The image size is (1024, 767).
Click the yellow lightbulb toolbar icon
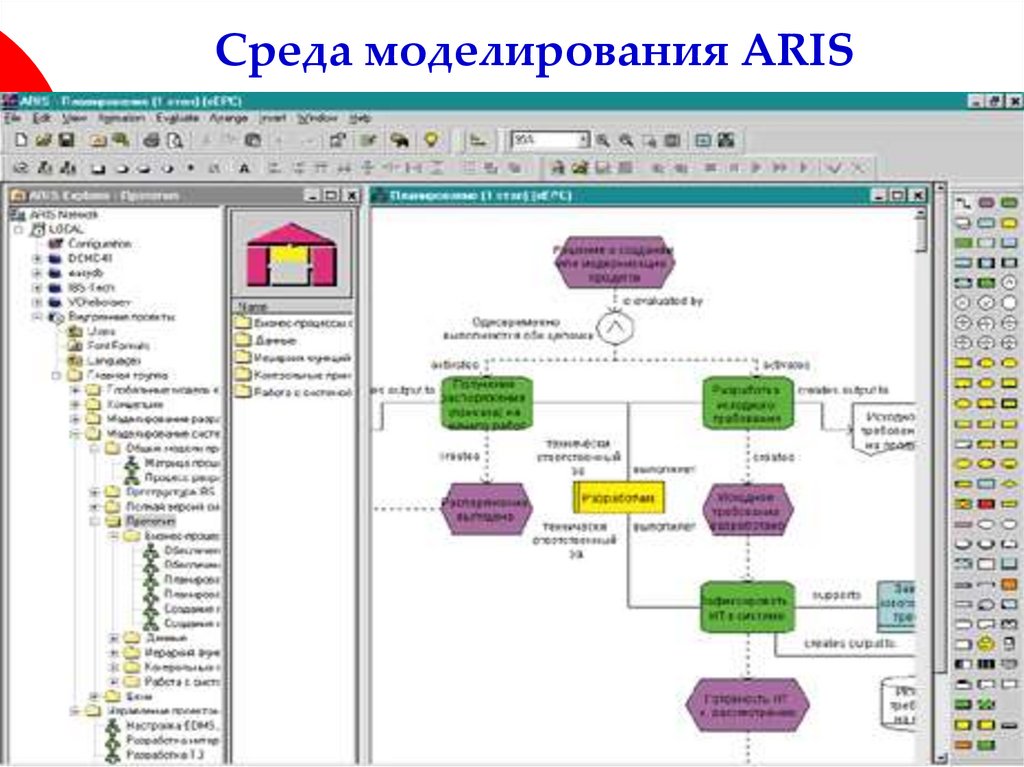tap(431, 139)
